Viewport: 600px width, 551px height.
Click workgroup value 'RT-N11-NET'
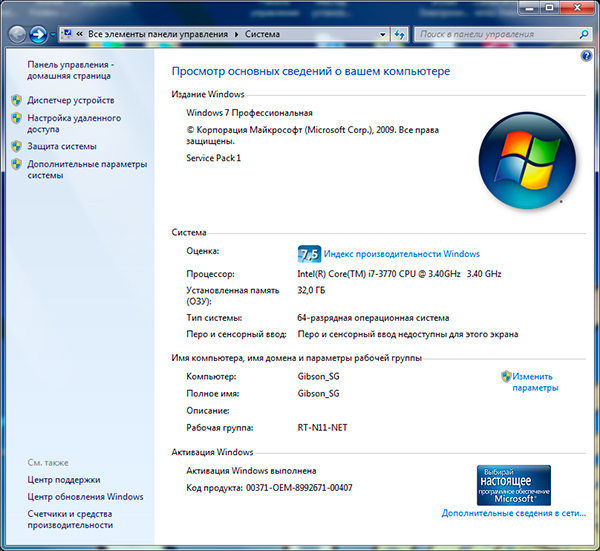[x=322, y=427]
